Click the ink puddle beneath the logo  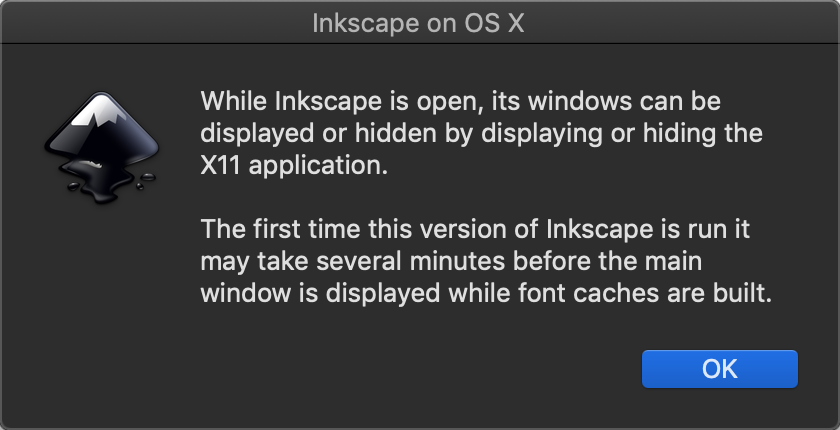112,183
